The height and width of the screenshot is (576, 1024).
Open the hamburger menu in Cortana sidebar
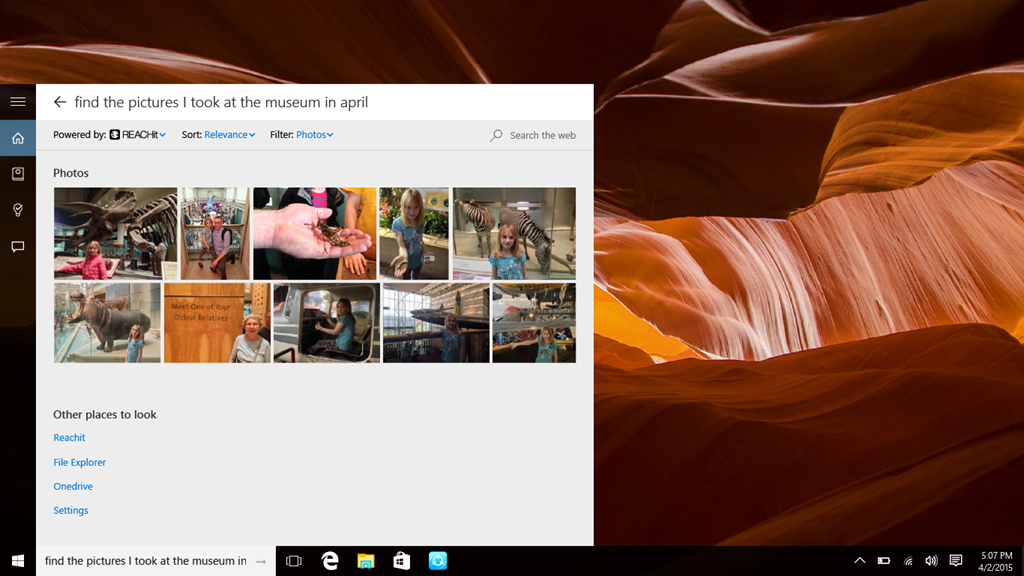click(17, 101)
